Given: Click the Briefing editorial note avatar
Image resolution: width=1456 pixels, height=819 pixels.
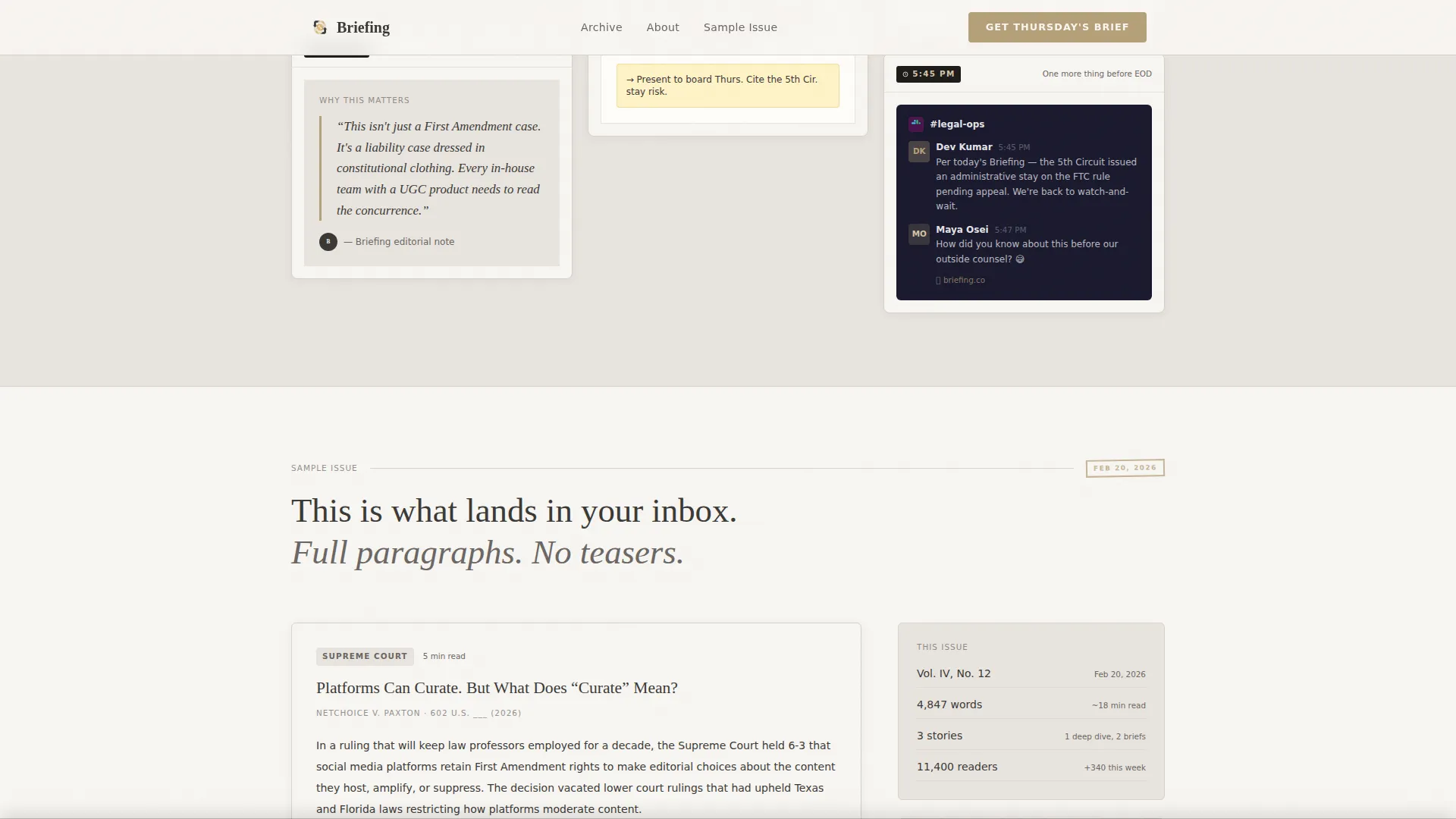Looking at the screenshot, I should pos(328,242).
